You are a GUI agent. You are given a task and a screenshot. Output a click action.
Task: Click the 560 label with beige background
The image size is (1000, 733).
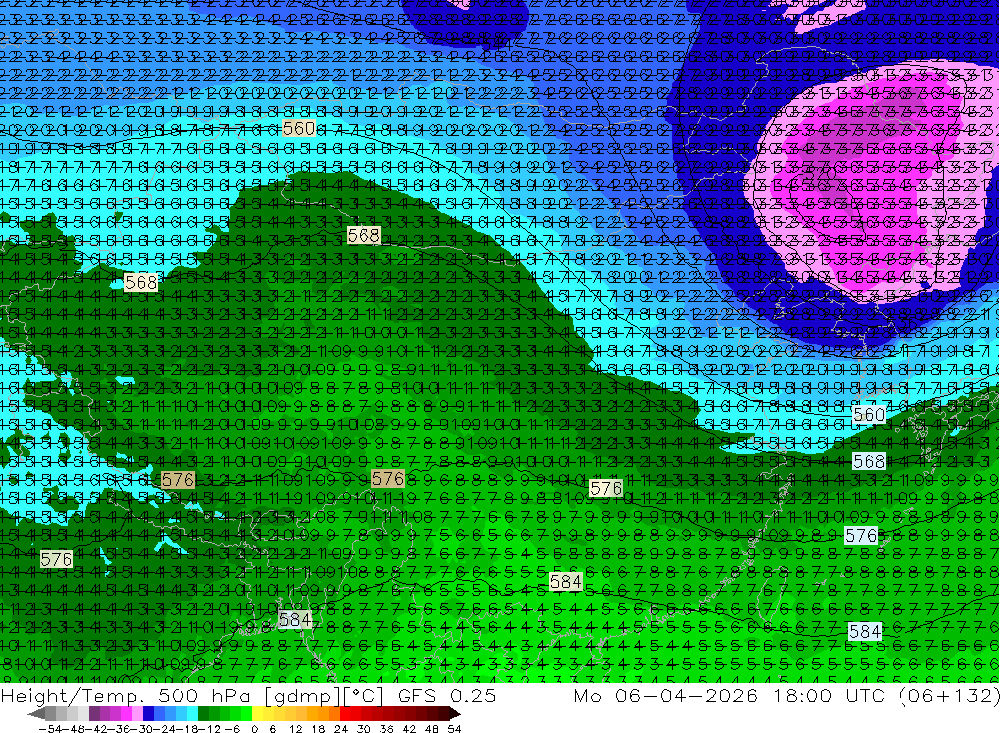(x=298, y=128)
